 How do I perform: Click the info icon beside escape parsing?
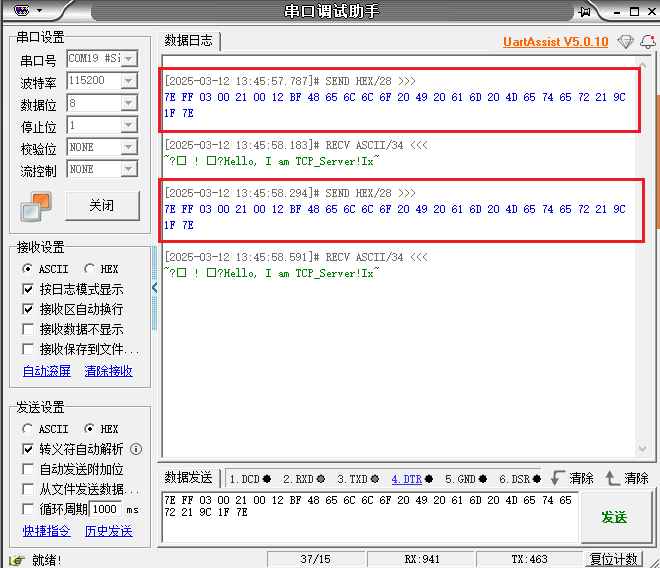click(136, 449)
